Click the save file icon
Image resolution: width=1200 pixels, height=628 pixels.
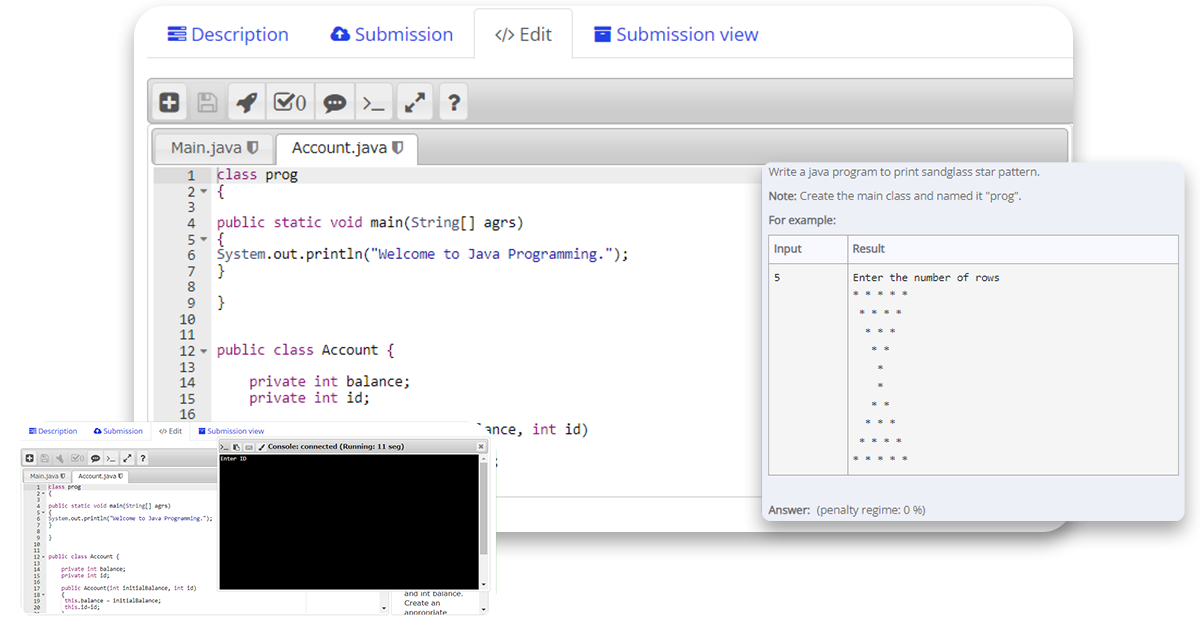point(207,101)
